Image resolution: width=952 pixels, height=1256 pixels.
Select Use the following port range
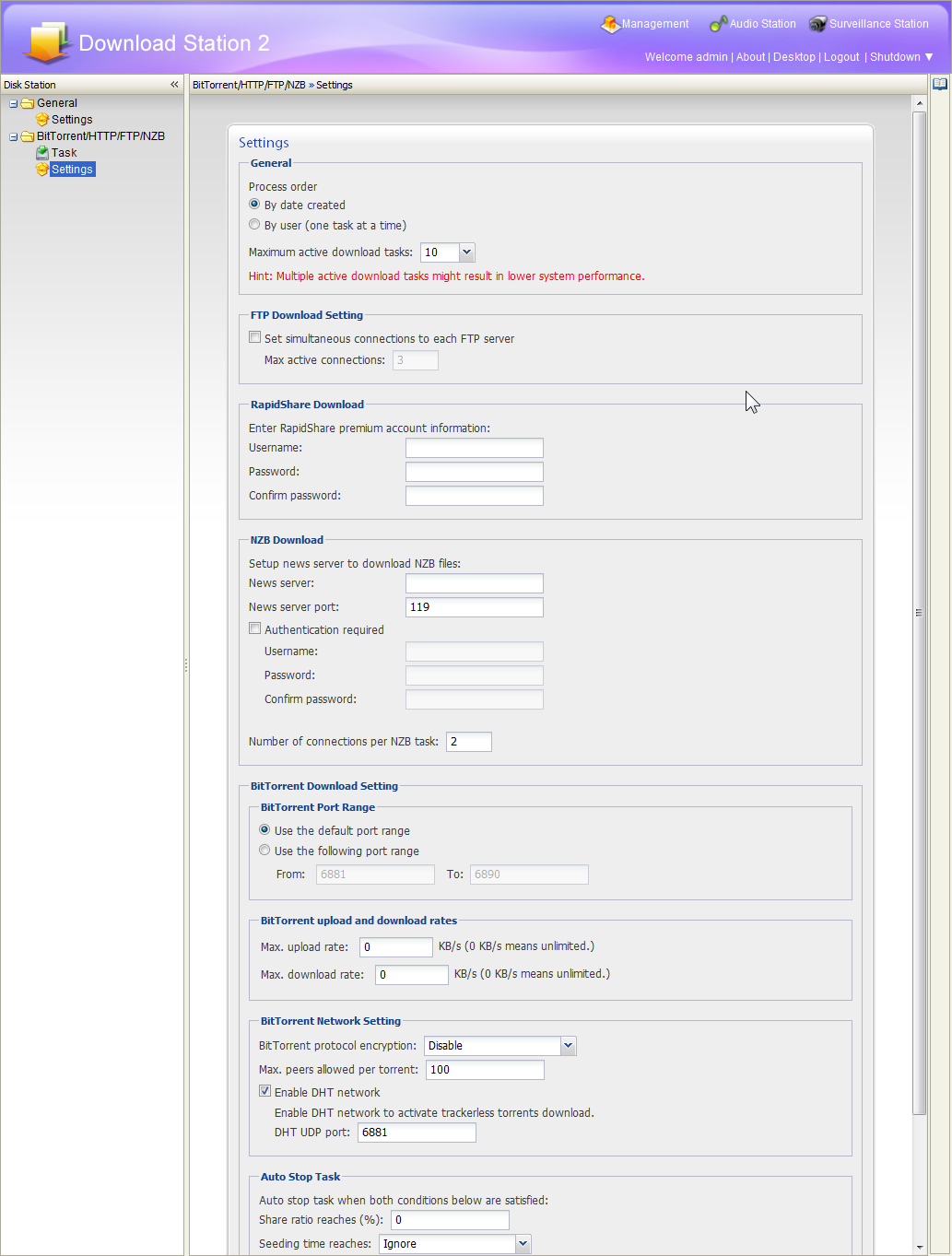pyautogui.click(x=264, y=851)
